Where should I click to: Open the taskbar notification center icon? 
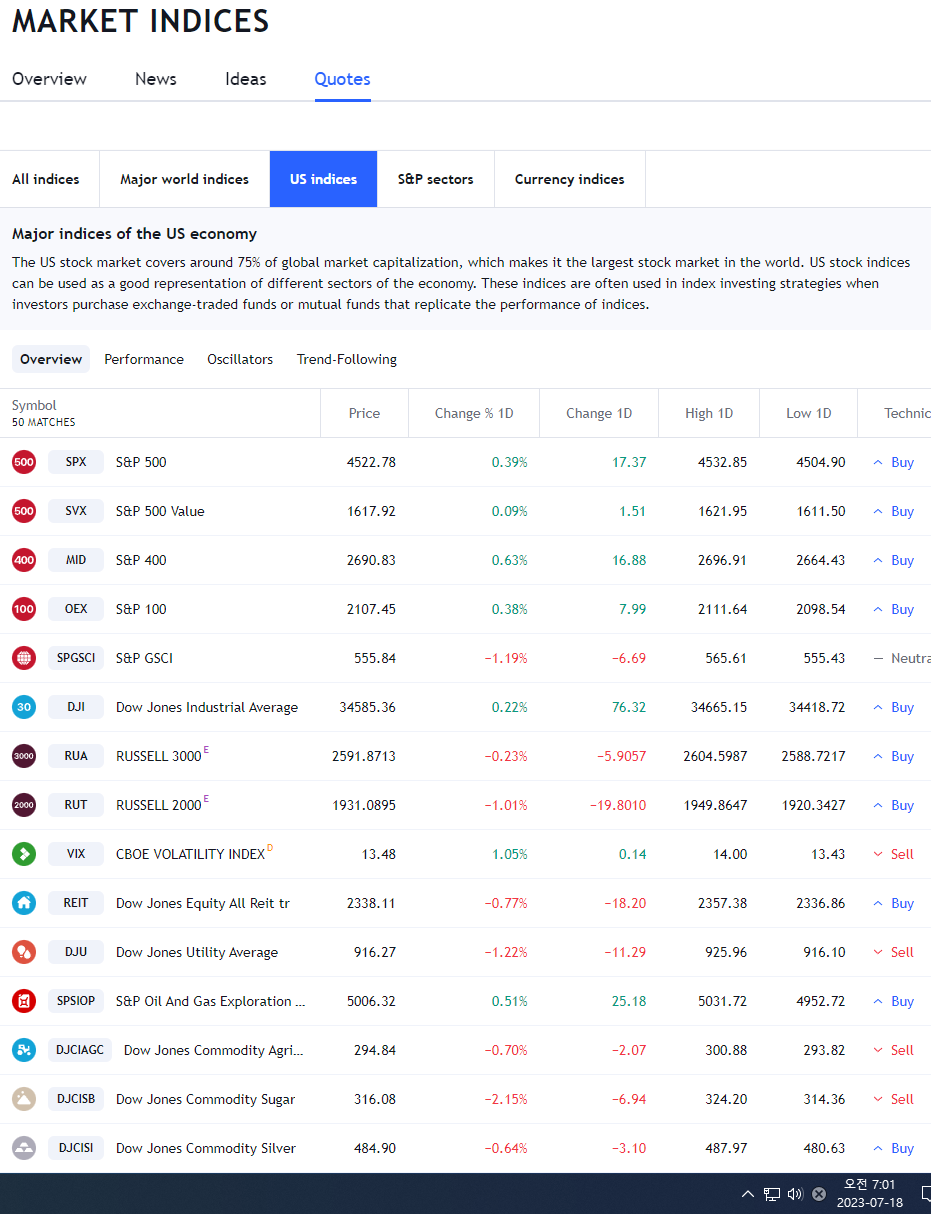925,1194
